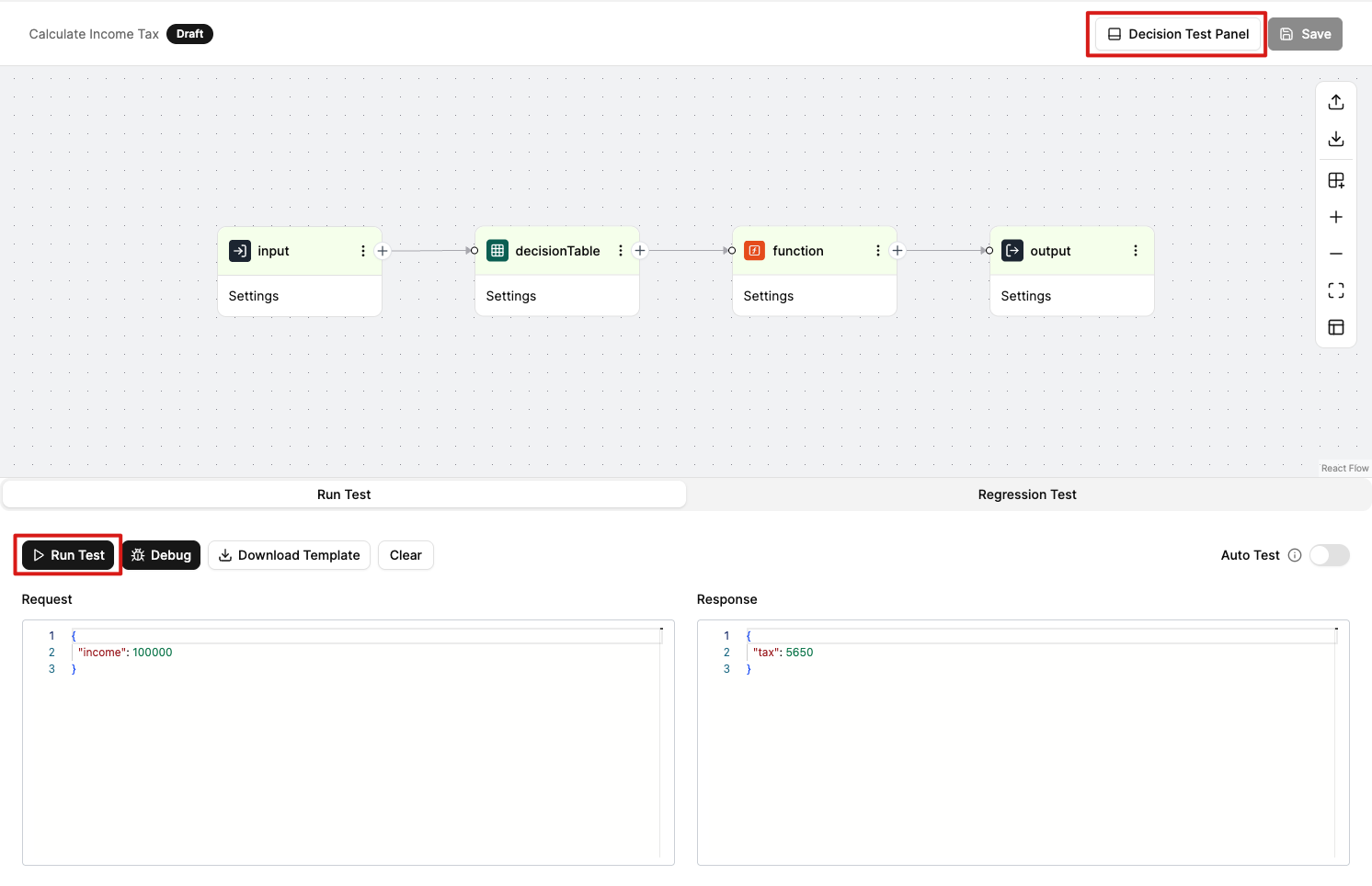Click Download Template button
The width and height of the screenshot is (1372, 886).
[289, 555]
